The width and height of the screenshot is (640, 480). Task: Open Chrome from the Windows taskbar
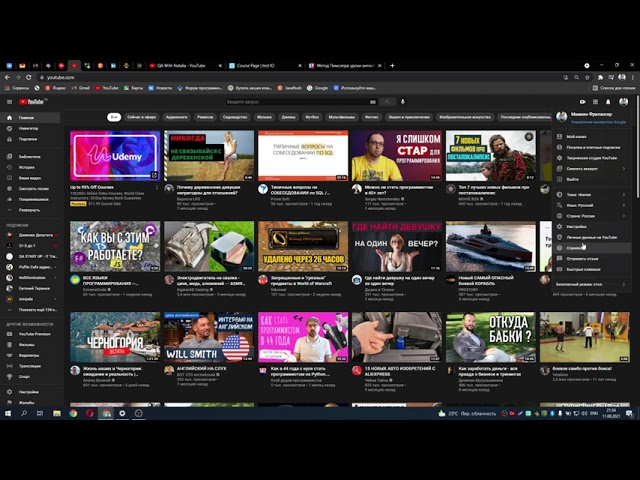[73, 413]
